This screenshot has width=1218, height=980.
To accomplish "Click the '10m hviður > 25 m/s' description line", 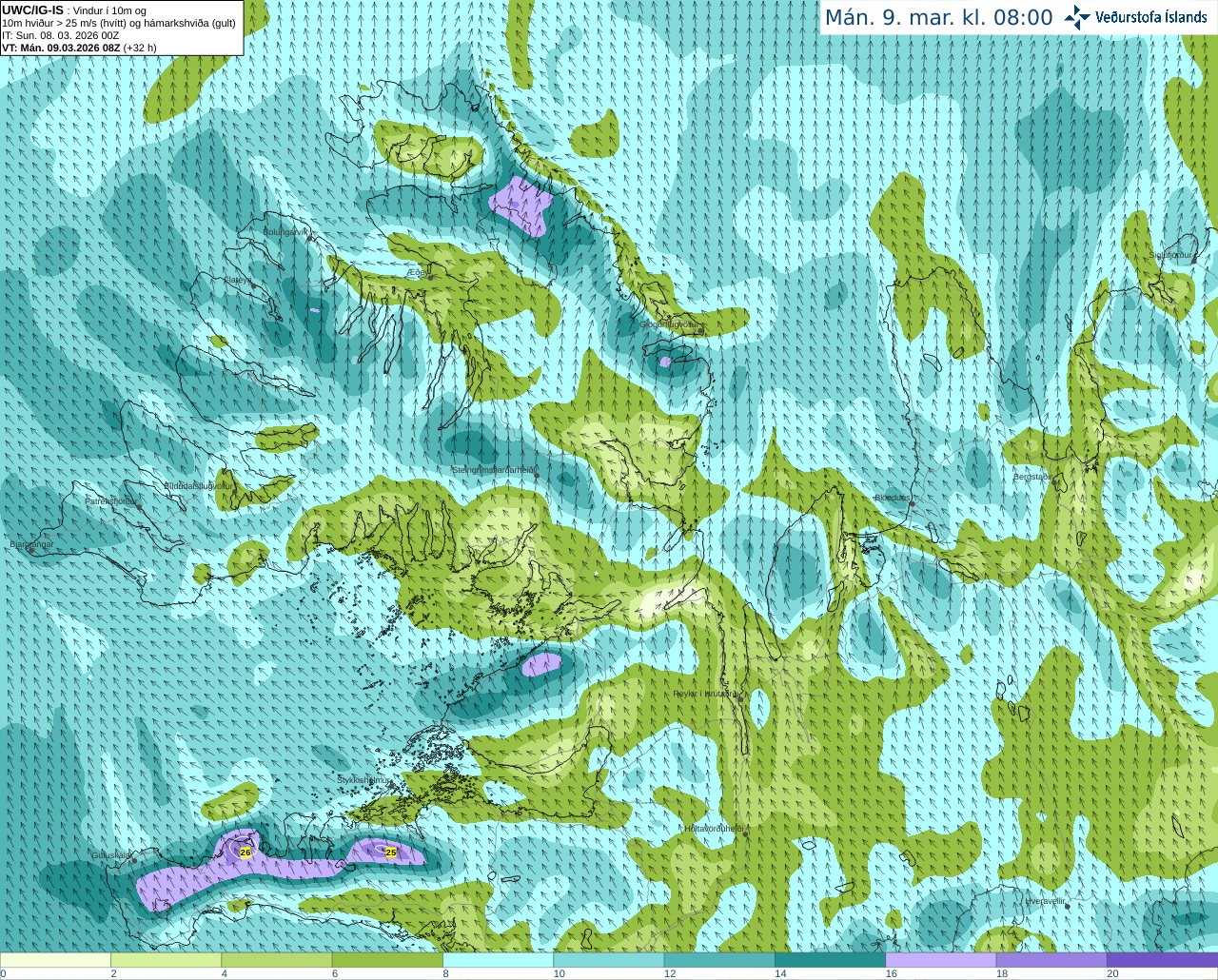I will 119,23.
